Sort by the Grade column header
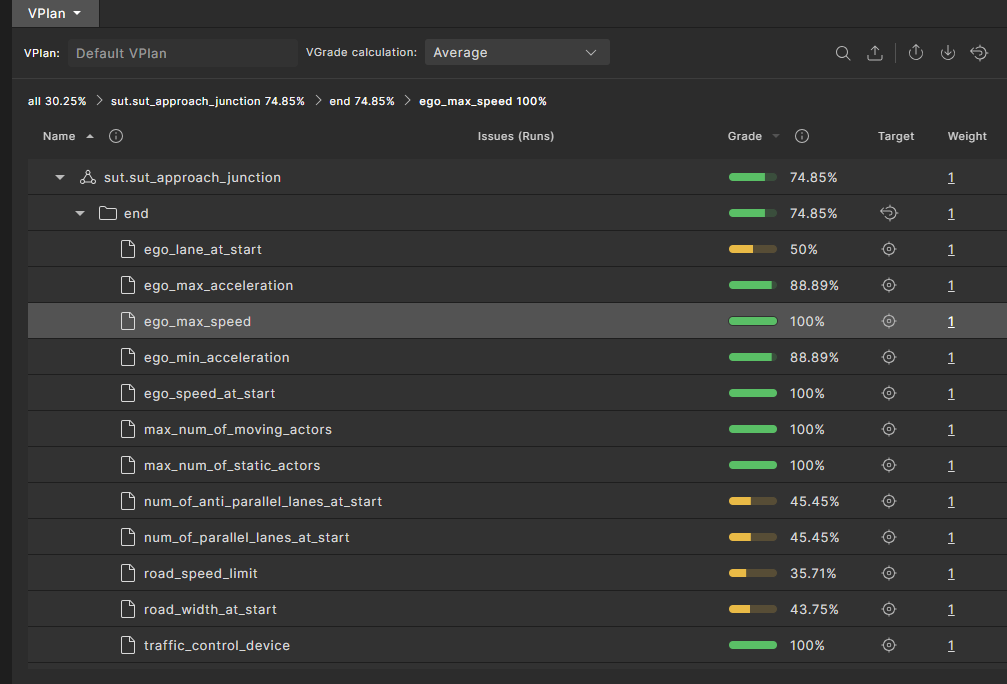Viewport: 1007px width, 684px height. pyautogui.click(x=745, y=136)
